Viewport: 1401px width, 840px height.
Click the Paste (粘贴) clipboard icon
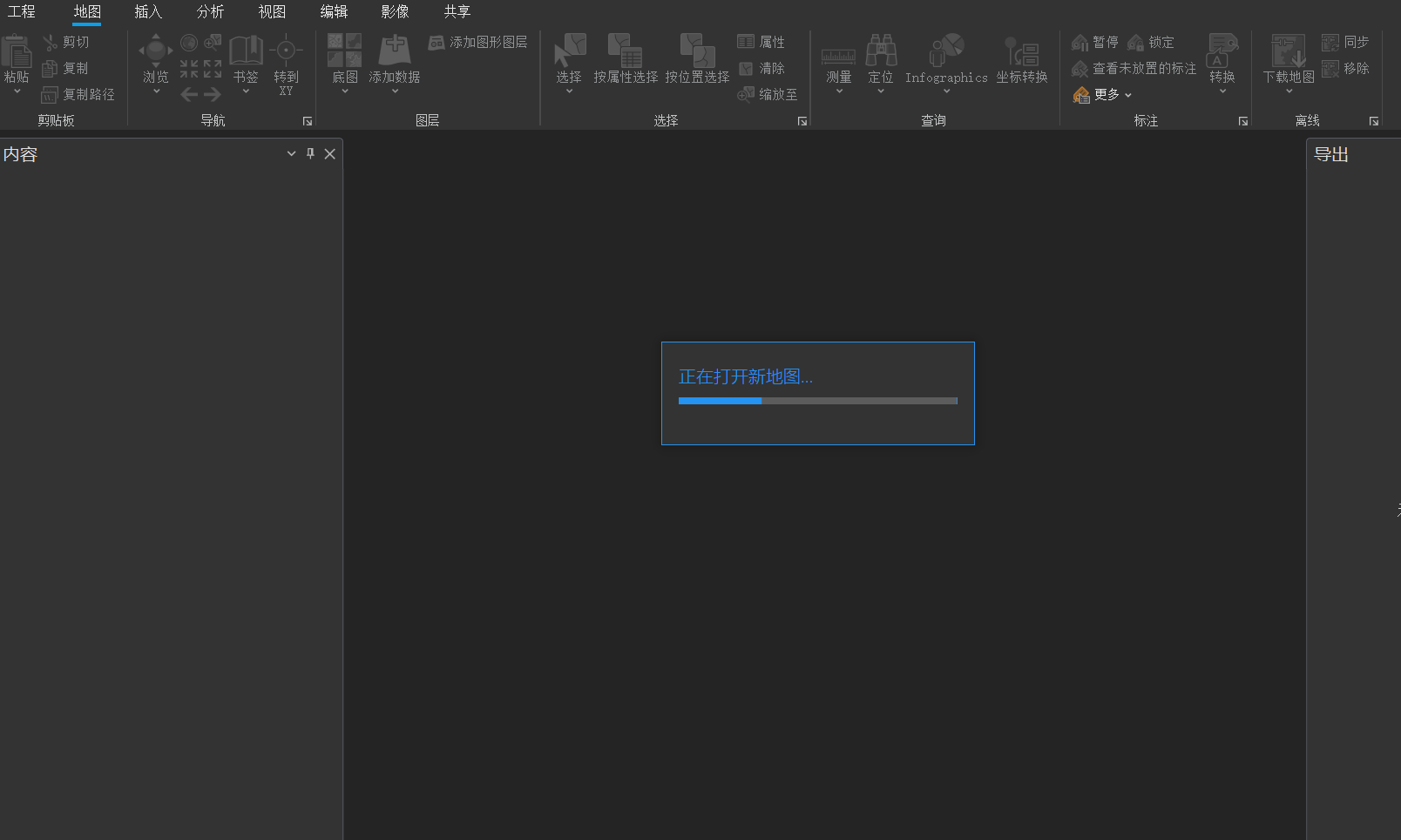(x=16, y=51)
